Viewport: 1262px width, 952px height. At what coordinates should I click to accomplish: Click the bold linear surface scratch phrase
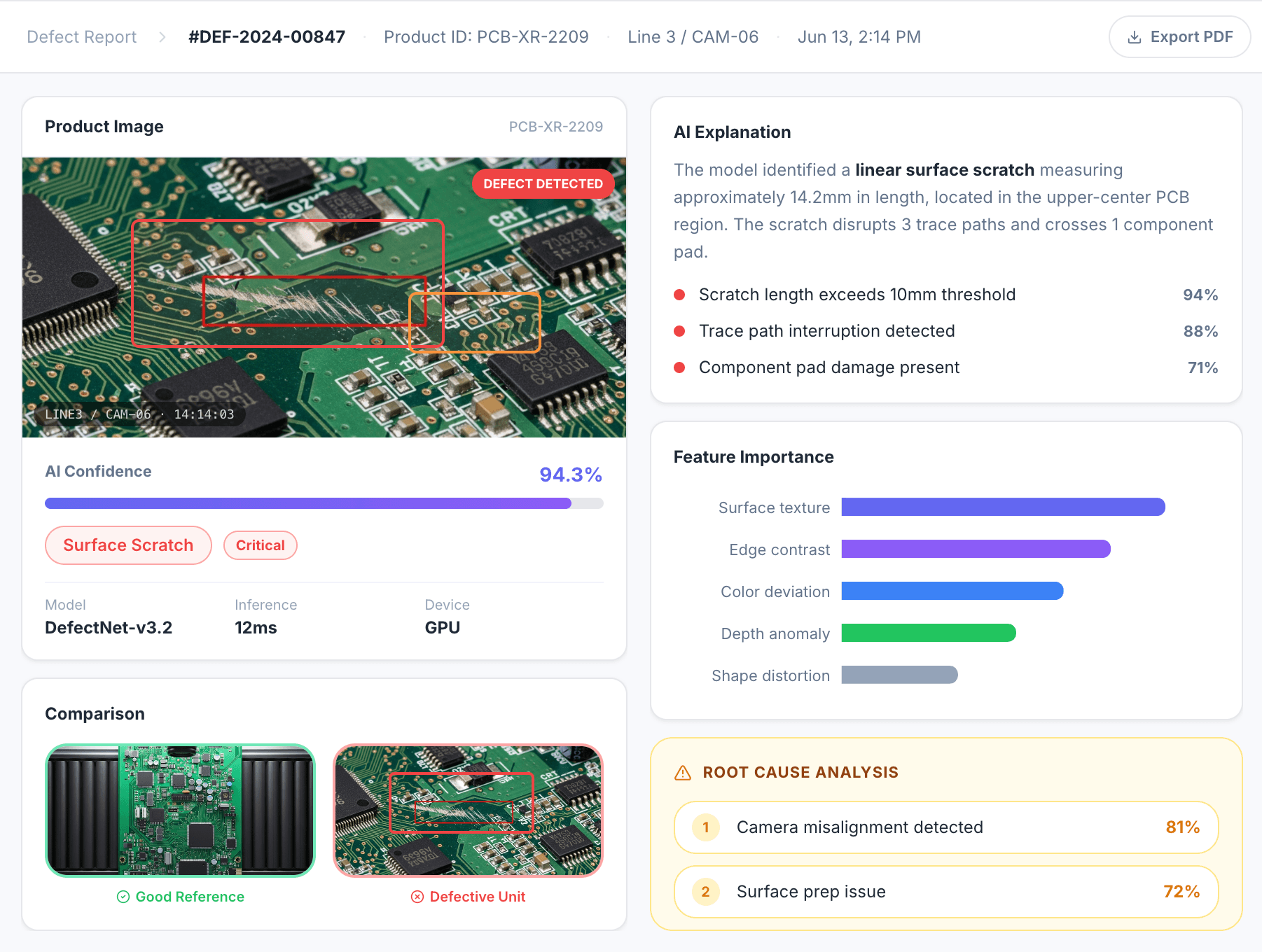945,170
